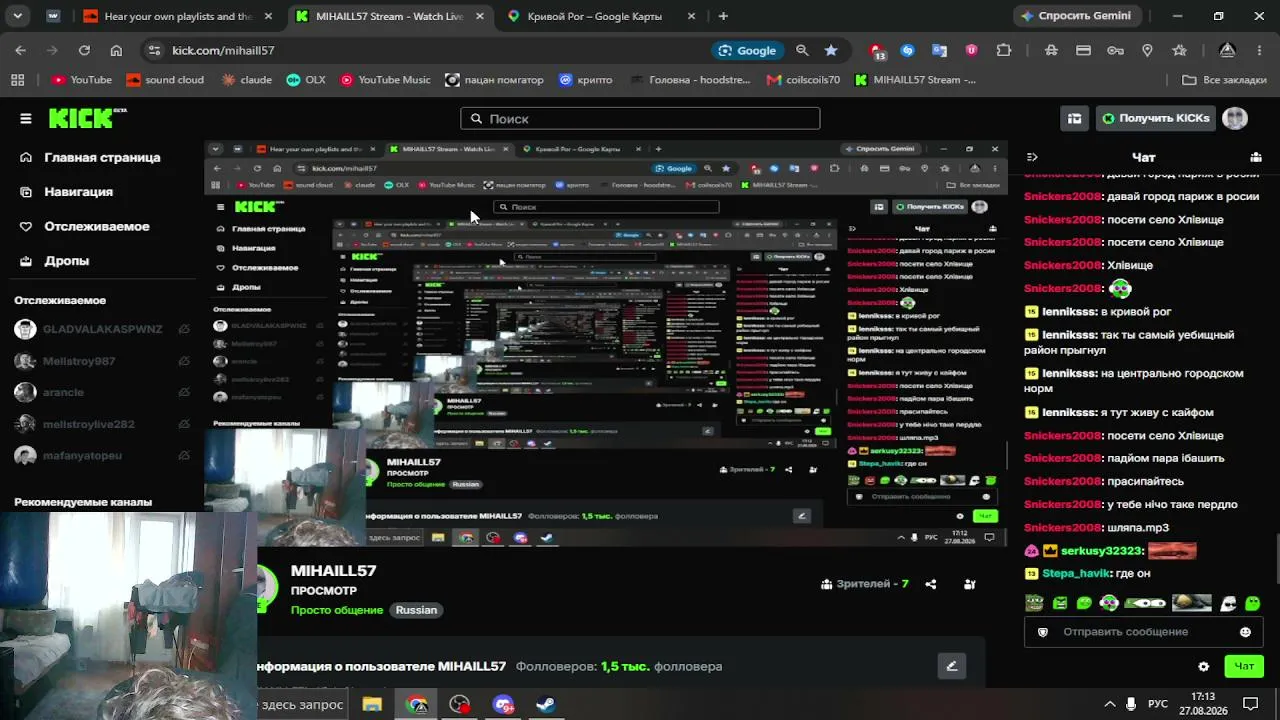Open File Explorer from taskbar
1280x720 pixels.
[372, 704]
